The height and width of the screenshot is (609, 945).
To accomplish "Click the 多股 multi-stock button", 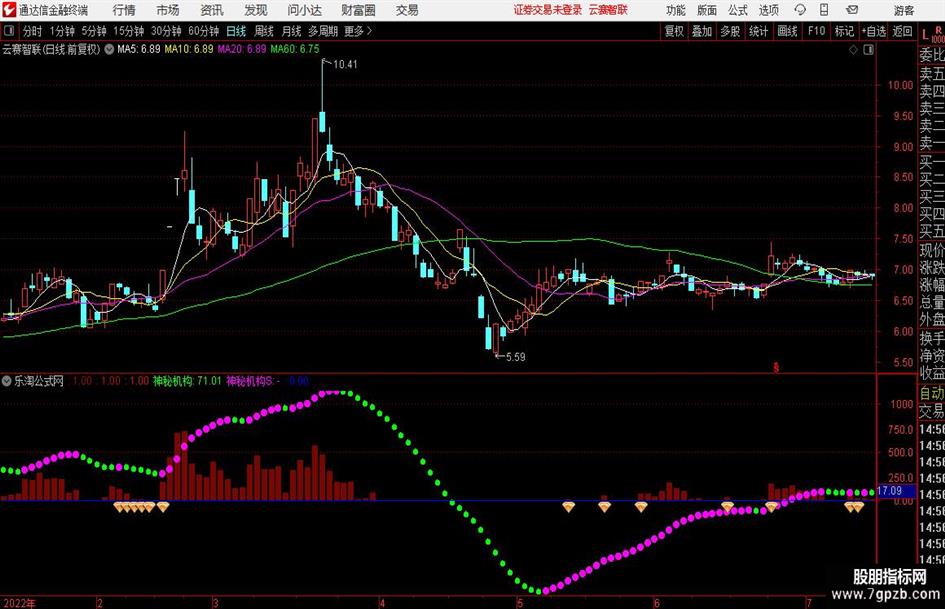I will pos(730,31).
